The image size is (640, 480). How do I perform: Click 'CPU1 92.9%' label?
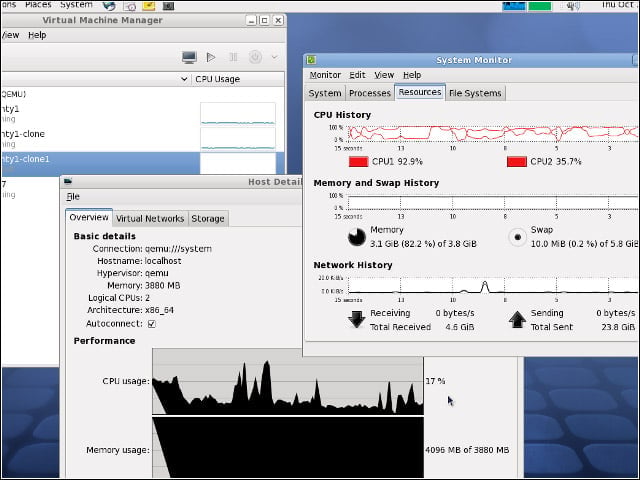pos(397,162)
